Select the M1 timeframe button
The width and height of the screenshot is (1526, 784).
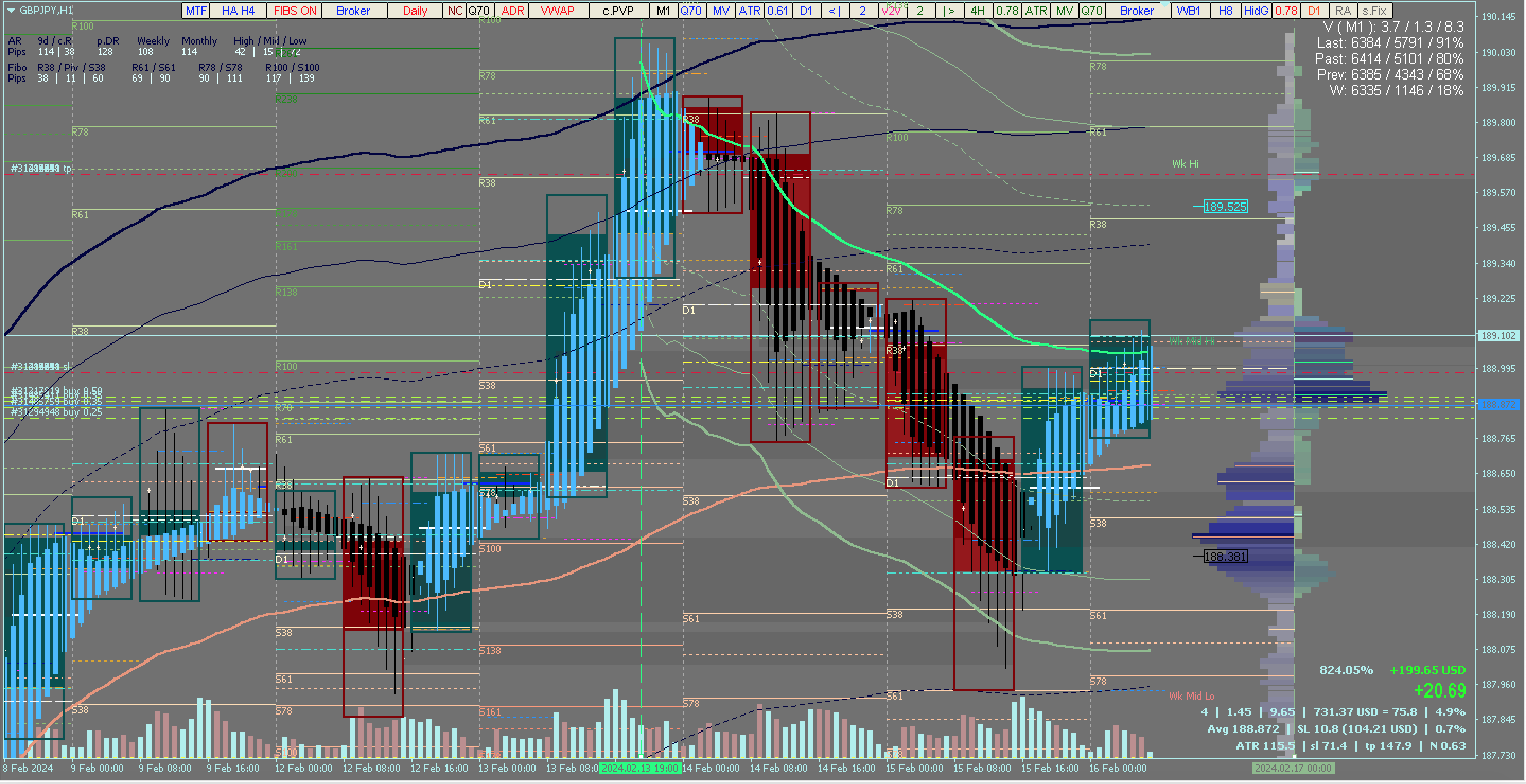[663, 11]
